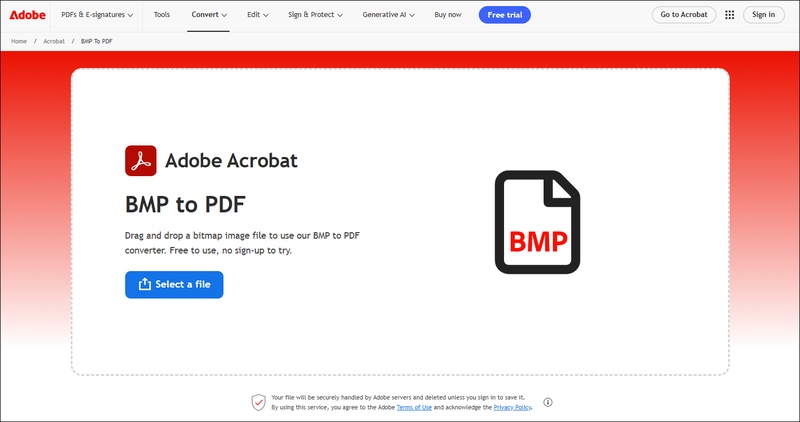Click the info icon beside privacy notice
800x422 pixels.
pos(548,402)
